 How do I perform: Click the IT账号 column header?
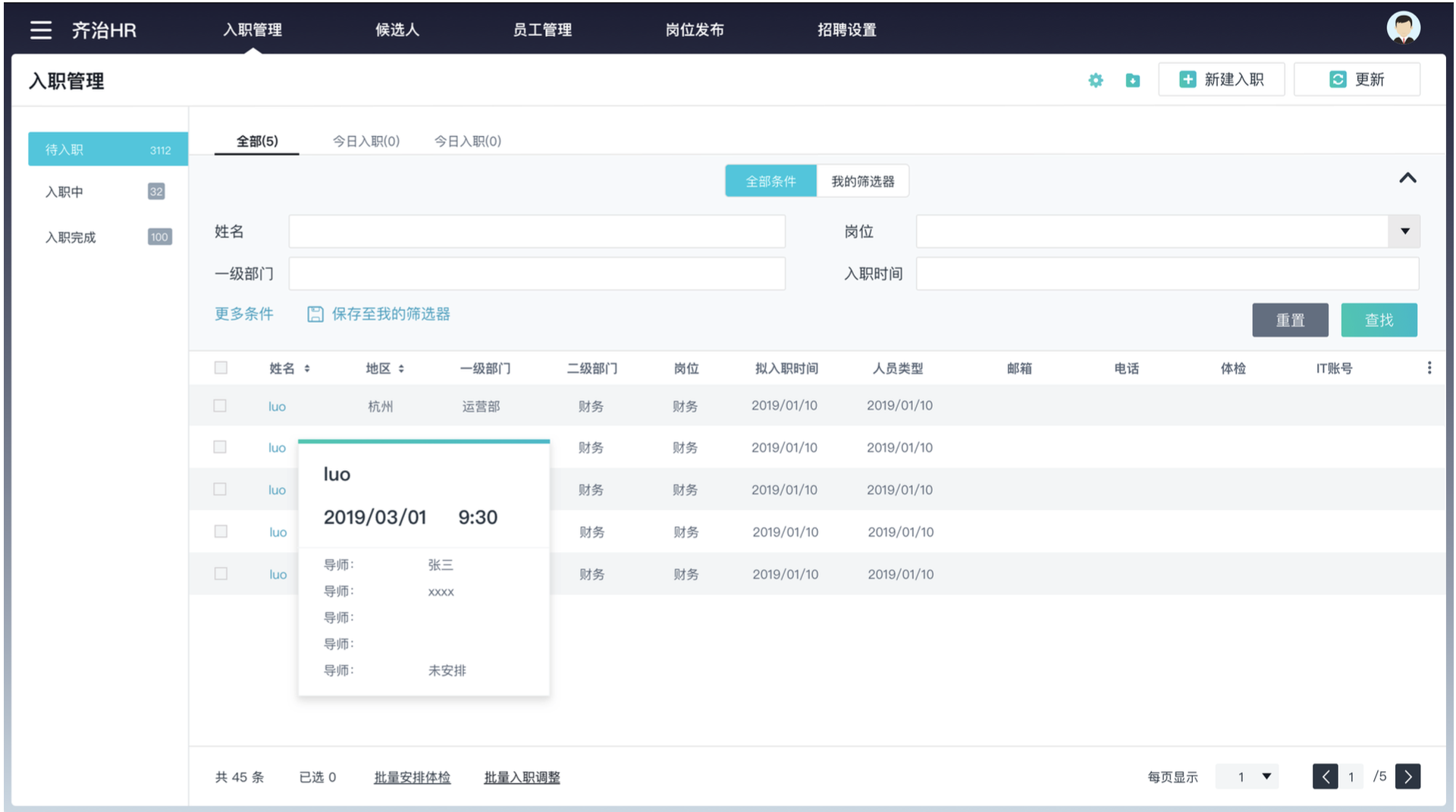(1334, 368)
